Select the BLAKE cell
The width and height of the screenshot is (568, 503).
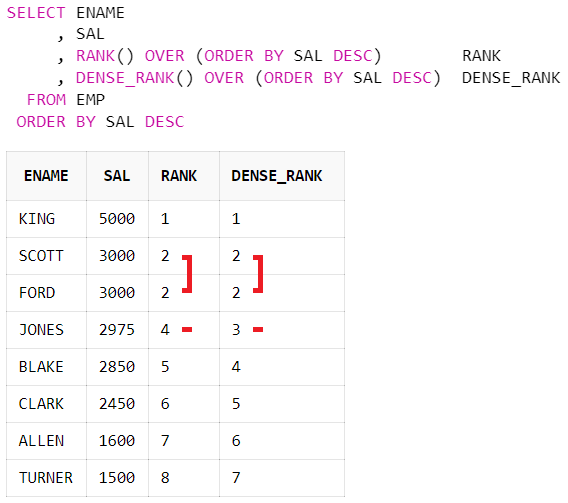(x=46, y=367)
